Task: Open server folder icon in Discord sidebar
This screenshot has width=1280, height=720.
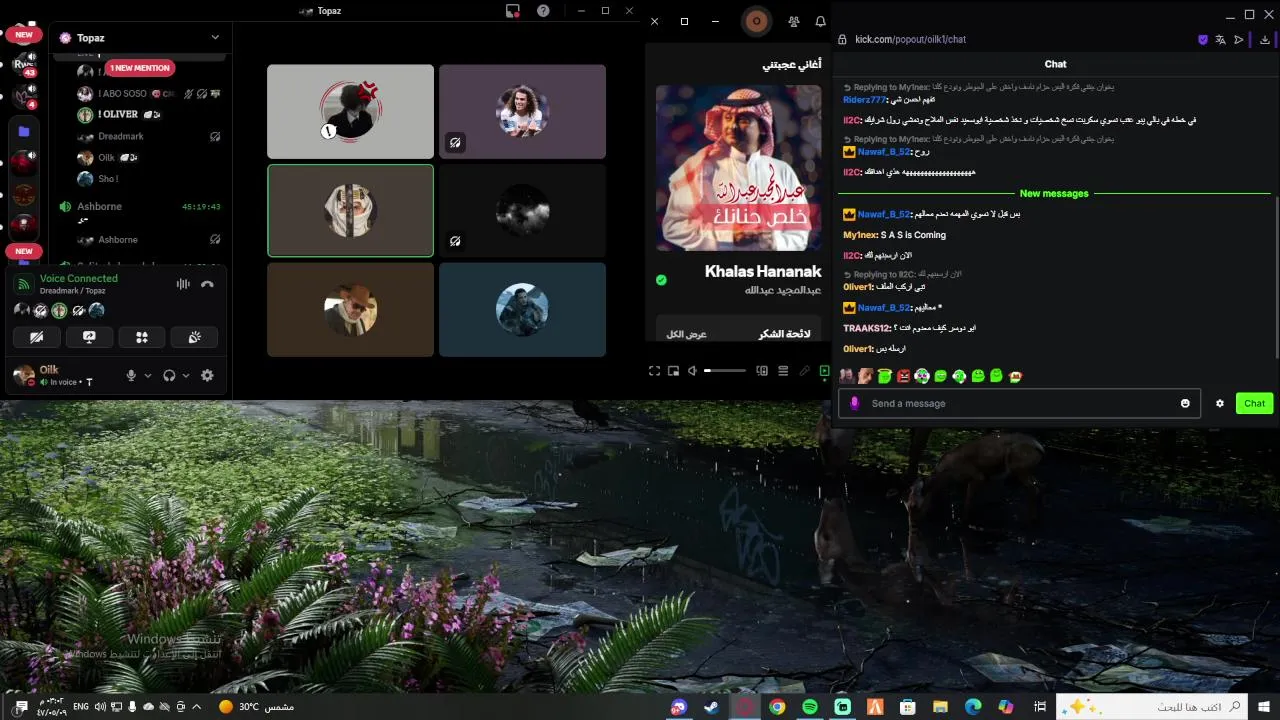Action: pos(24,131)
